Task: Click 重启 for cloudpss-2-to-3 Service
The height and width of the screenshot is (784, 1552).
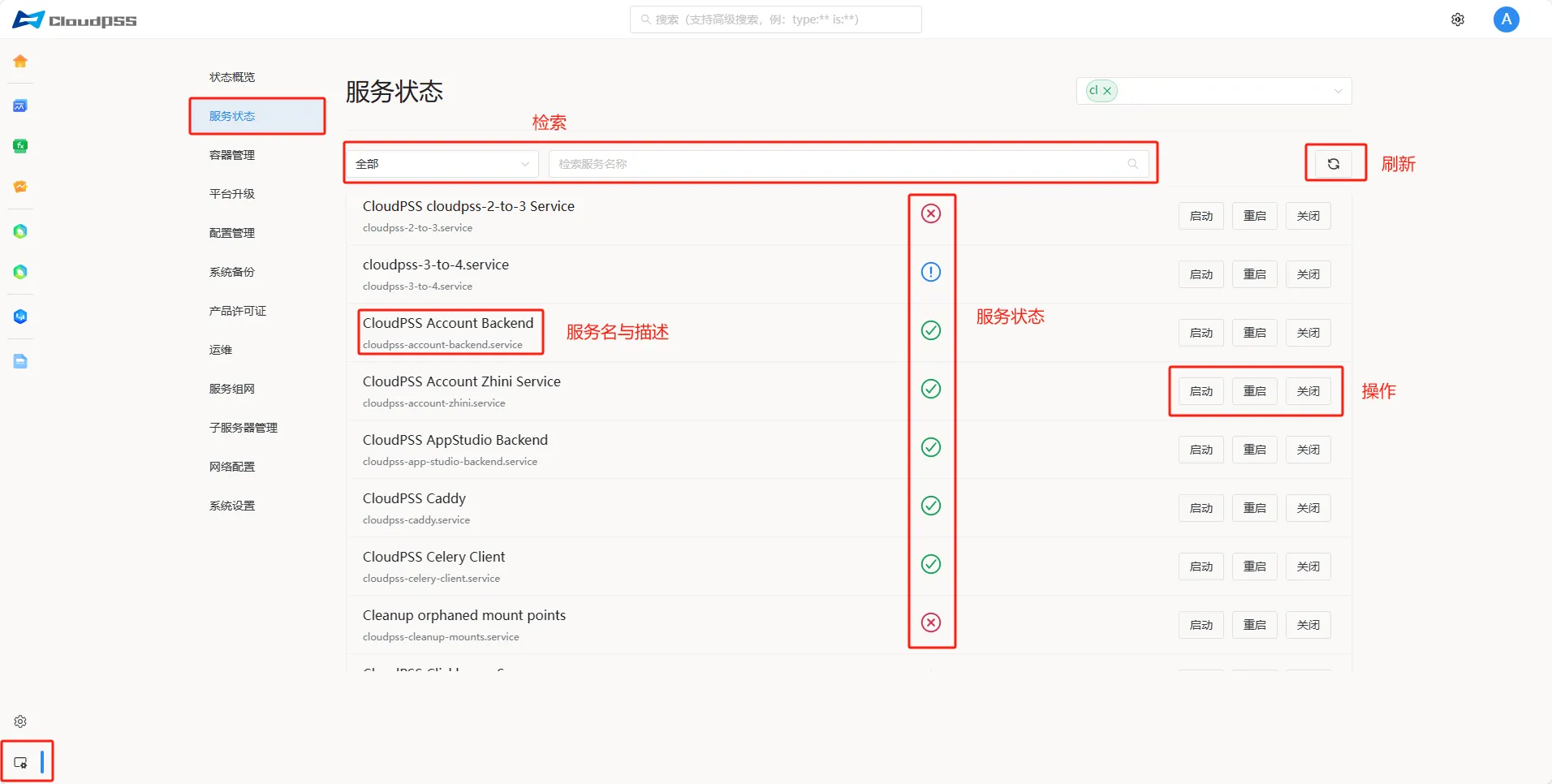Action: click(x=1255, y=216)
